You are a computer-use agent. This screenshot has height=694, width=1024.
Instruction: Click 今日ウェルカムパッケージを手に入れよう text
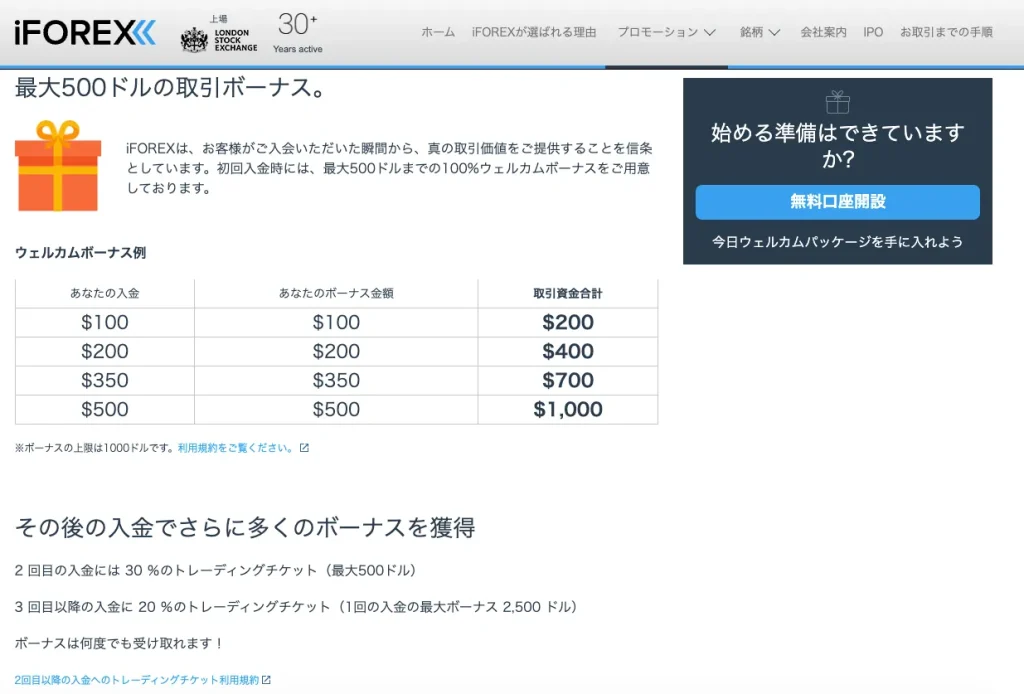(x=838, y=242)
